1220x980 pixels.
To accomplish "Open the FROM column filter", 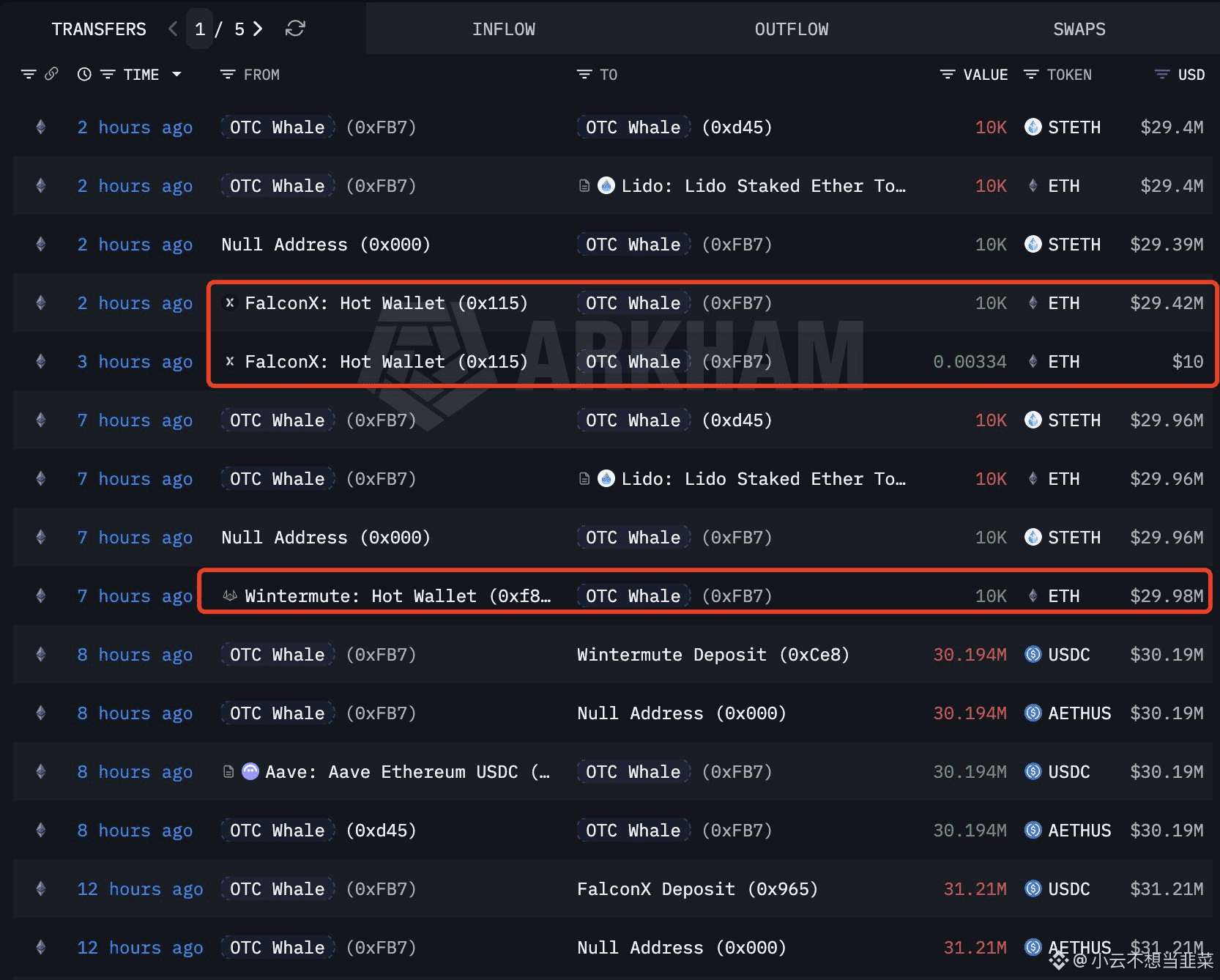I will click(228, 74).
